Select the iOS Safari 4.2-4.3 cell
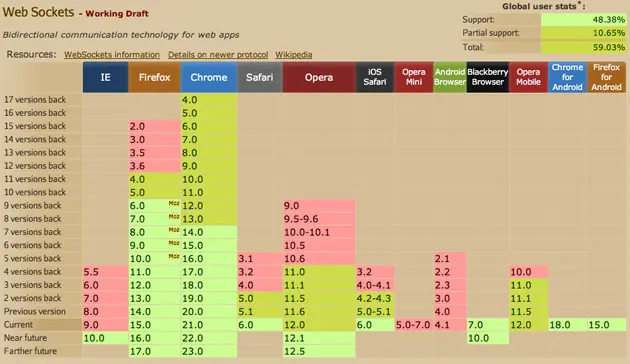The width and height of the screenshot is (630, 364). click(x=375, y=298)
